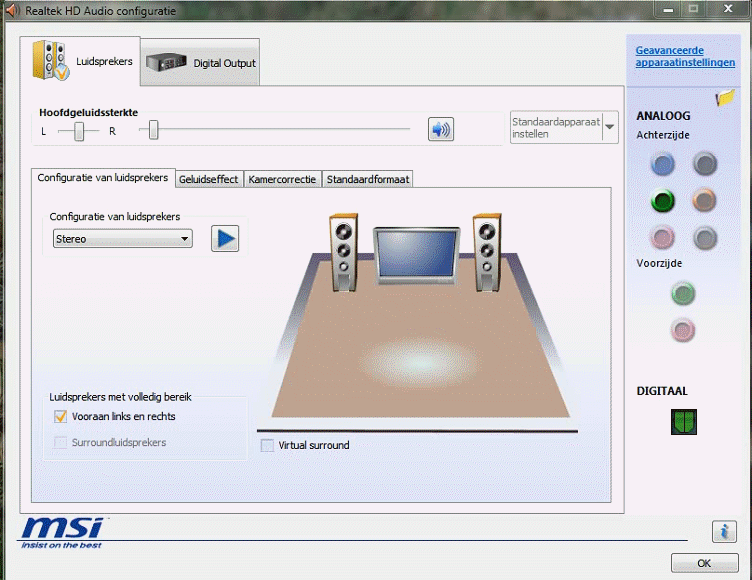Open Configuratie van luidsprekers tab

click(103, 178)
